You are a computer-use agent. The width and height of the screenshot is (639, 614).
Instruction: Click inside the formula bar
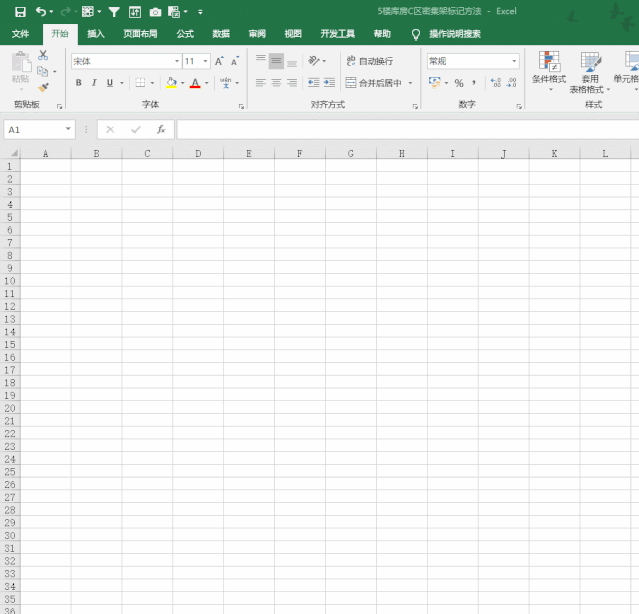pos(408,130)
